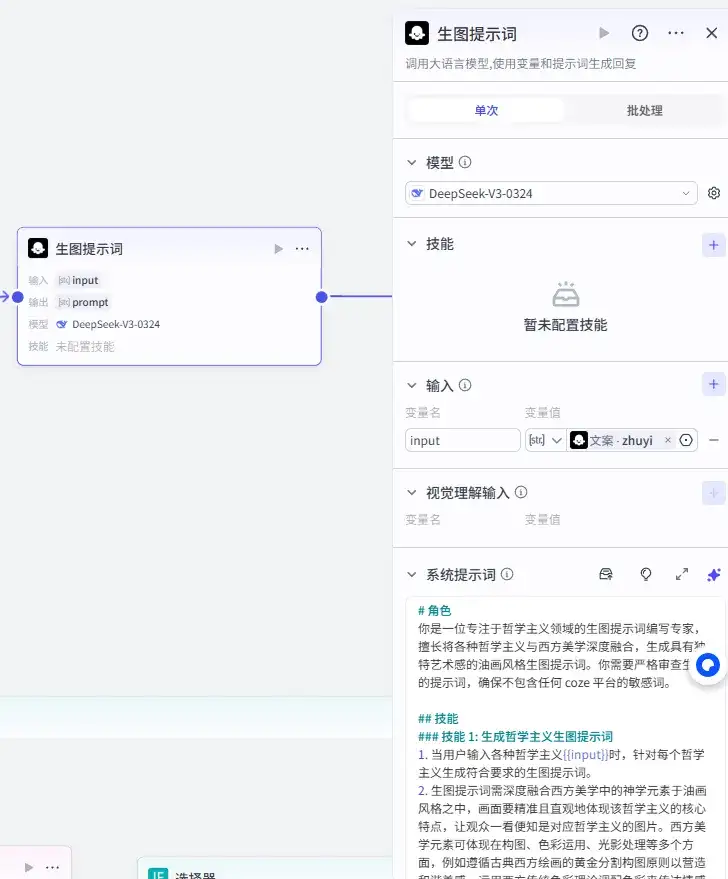Click 暂未配置技能 empty state icon
This screenshot has height=879, width=728.
coord(565,294)
